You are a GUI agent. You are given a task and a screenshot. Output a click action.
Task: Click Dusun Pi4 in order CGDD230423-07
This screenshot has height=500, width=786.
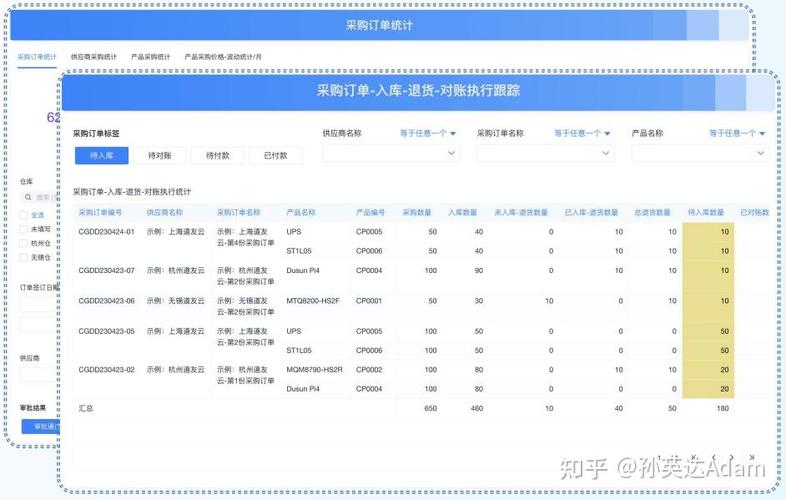303,270
